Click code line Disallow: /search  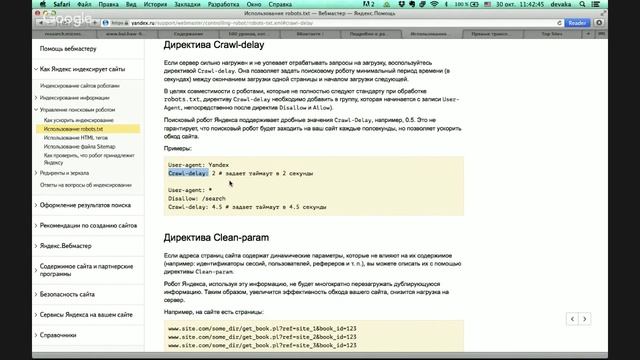197,199
